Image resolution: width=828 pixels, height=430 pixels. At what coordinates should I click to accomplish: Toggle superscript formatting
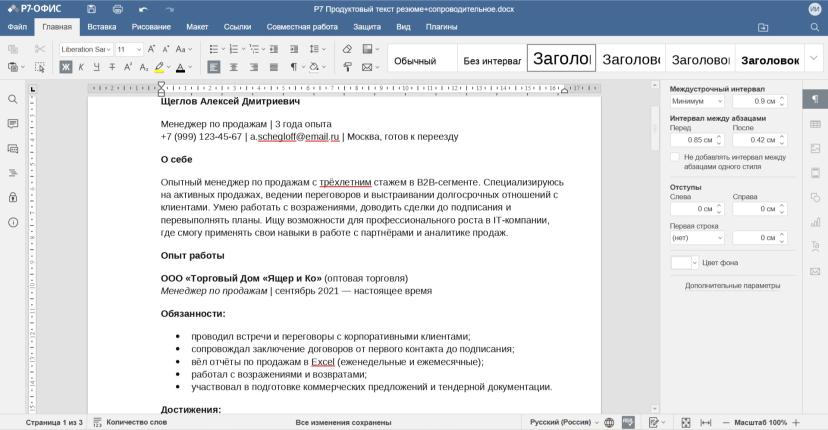coord(128,67)
